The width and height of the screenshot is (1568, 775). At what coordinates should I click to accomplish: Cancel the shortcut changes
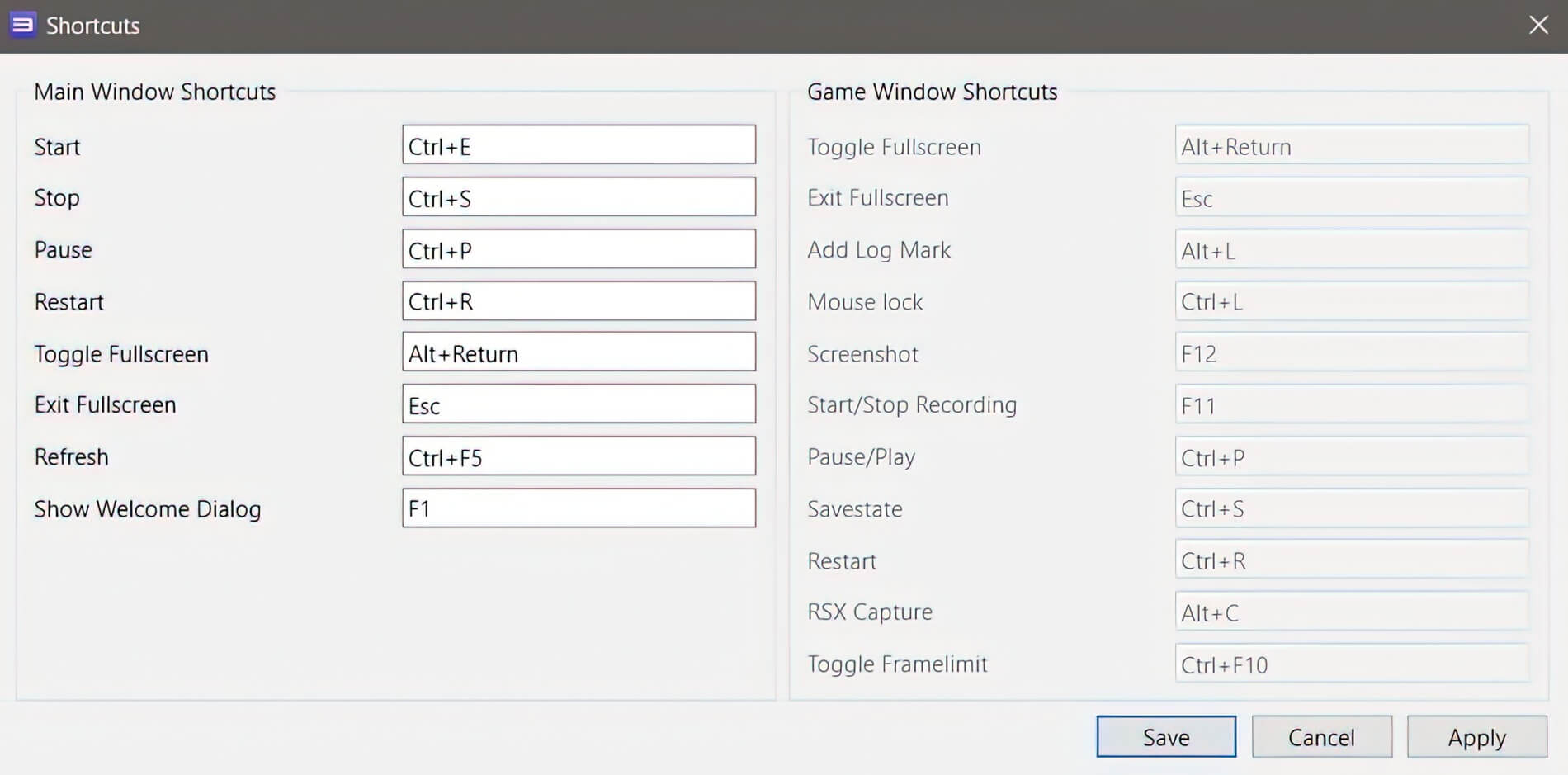click(1321, 736)
